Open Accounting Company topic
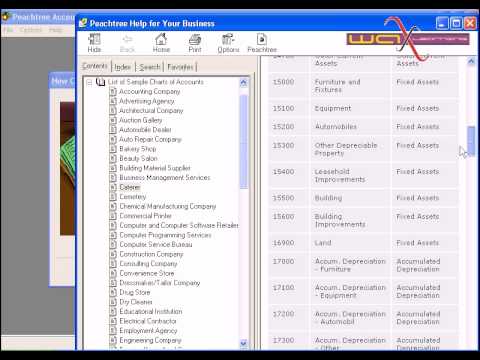Viewport: 480px width, 360px height. coord(149,91)
